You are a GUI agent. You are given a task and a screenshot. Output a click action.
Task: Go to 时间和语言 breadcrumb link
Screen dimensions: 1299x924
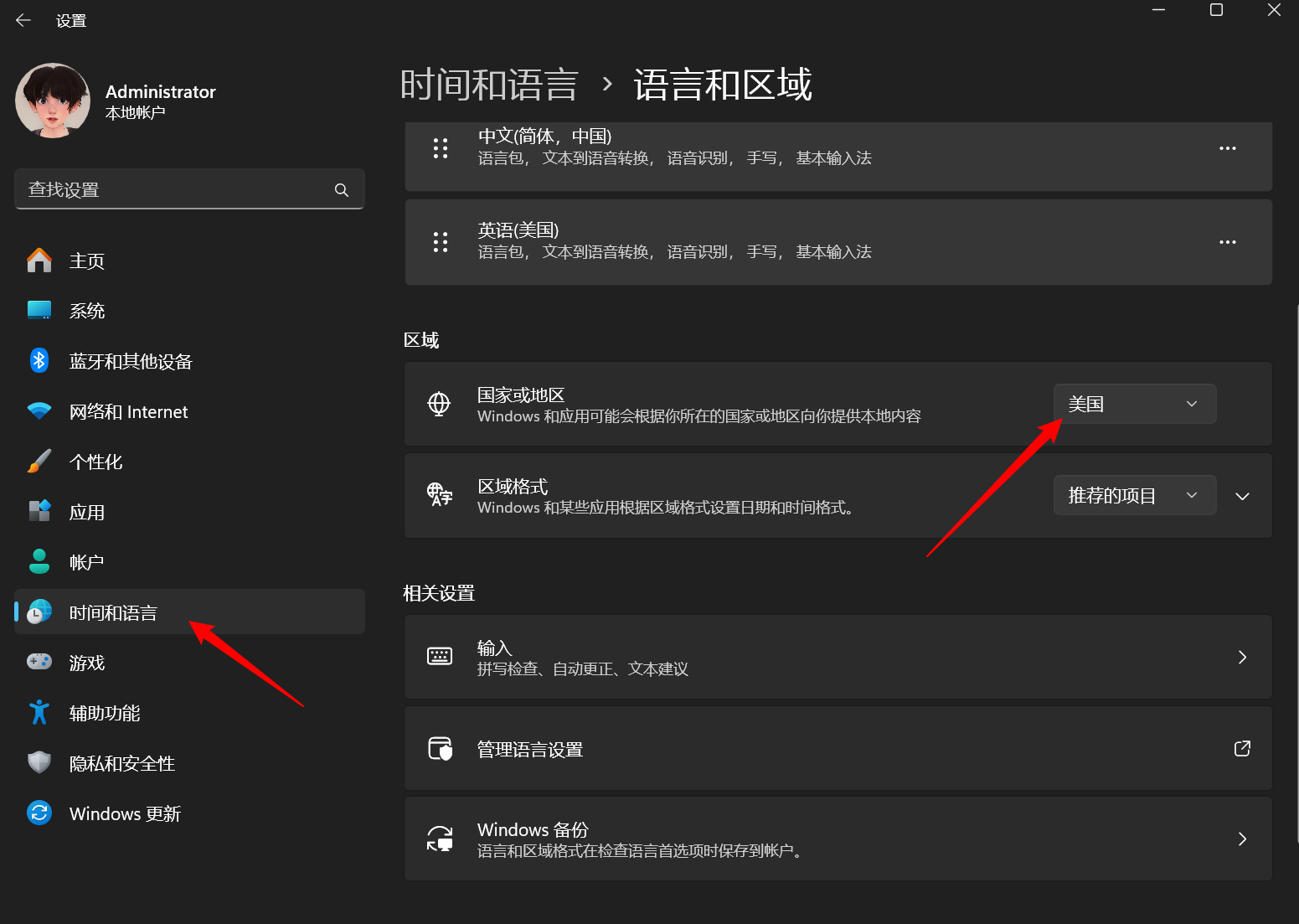(489, 85)
